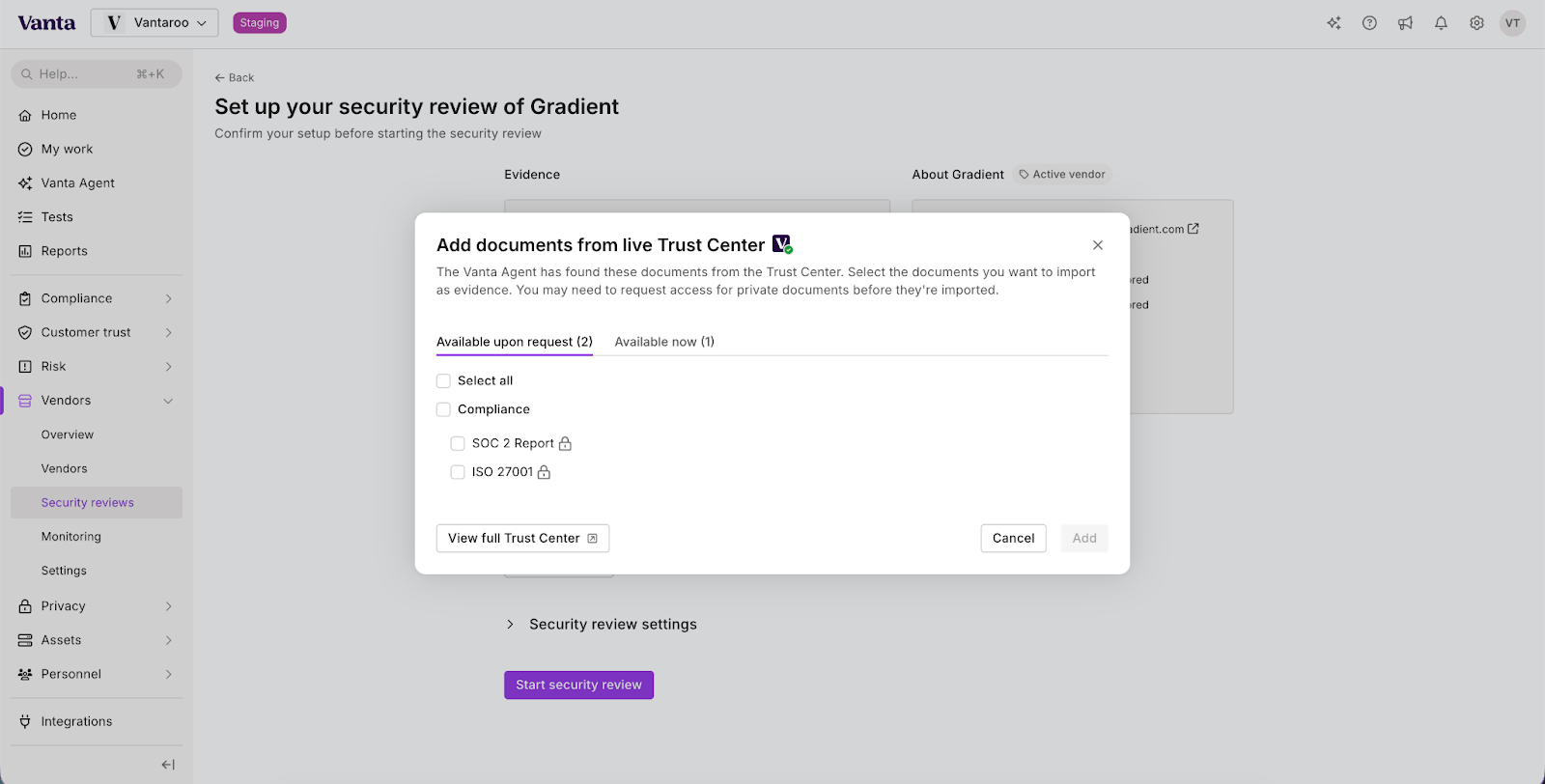1545x784 pixels.
Task: Open Security reviews page
Action: point(97,502)
